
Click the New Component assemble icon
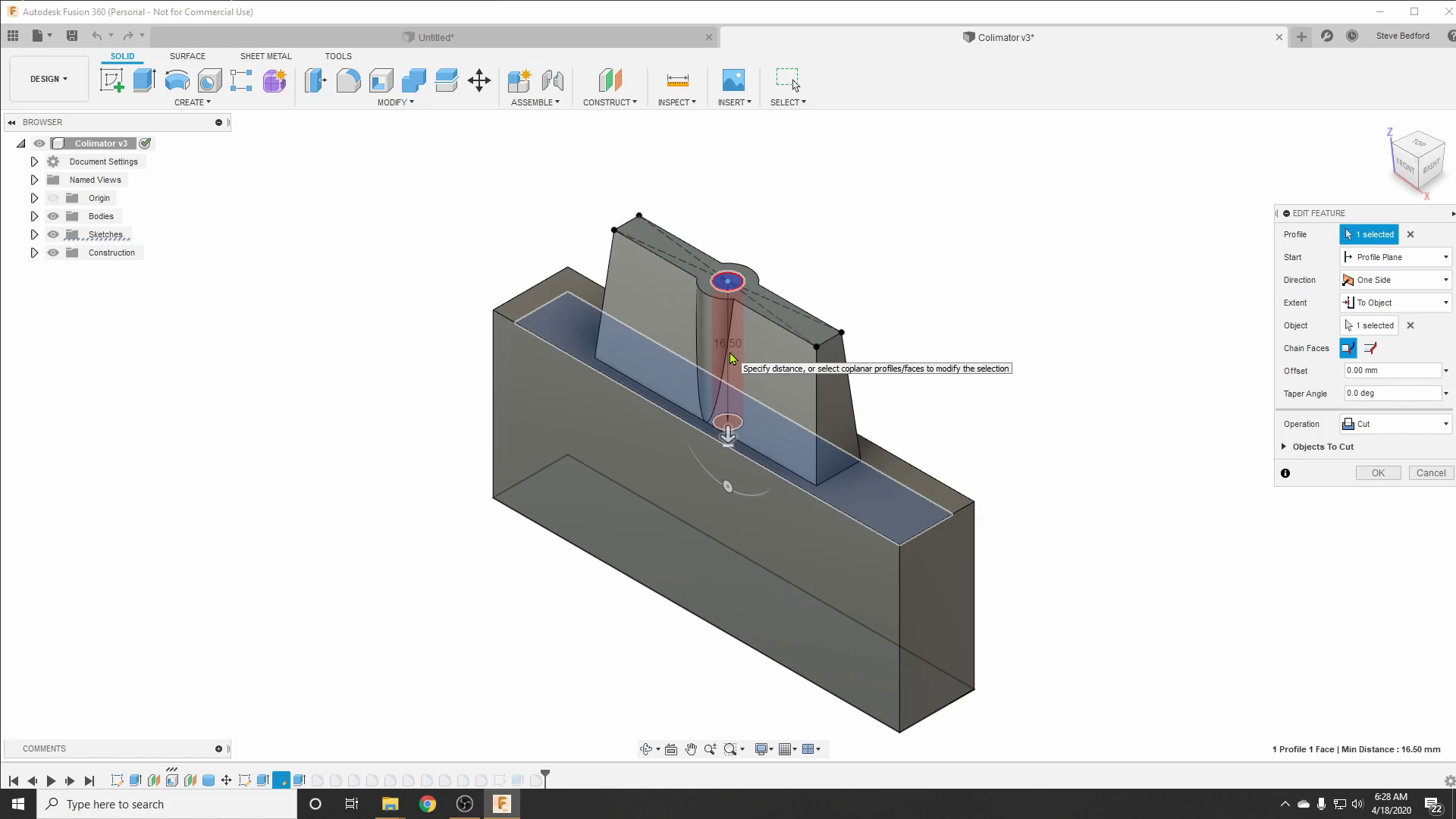pos(519,80)
